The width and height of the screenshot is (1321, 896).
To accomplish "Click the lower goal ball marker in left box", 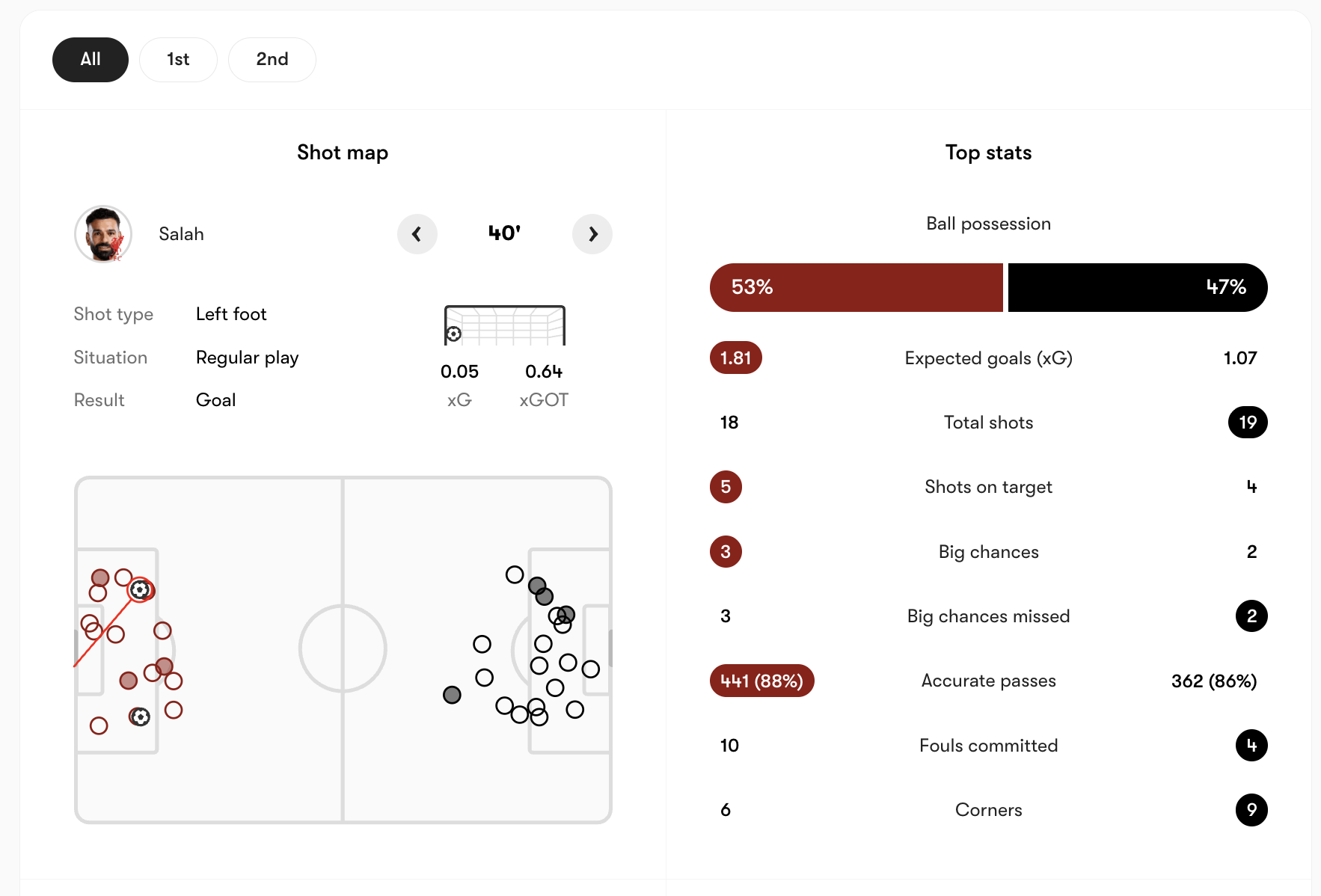I will click(140, 717).
